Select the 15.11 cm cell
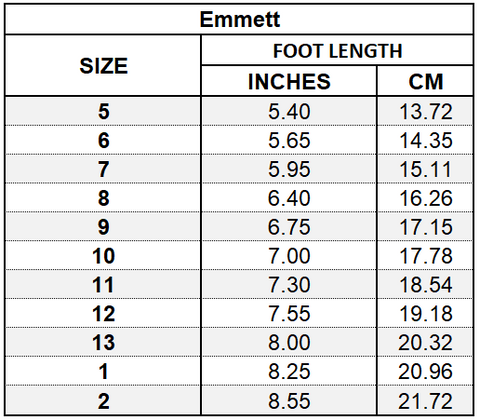The width and height of the screenshot is (480, 420). coord(426,169)
